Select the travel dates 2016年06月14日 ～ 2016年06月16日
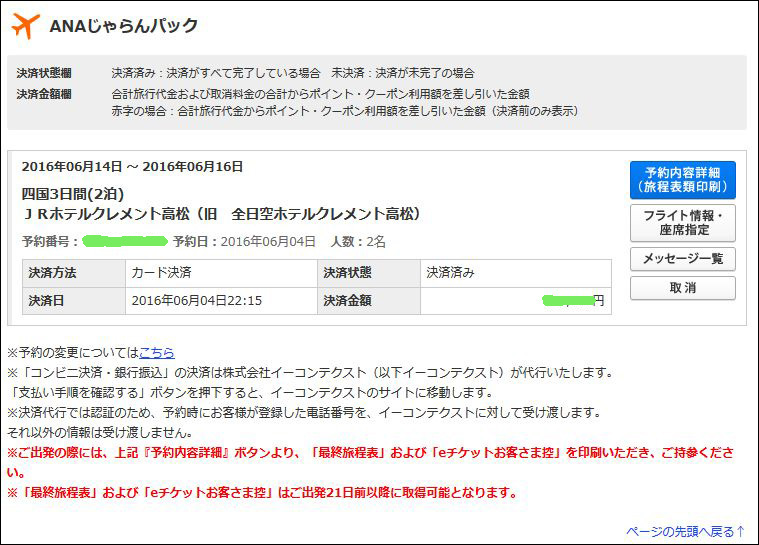759x545 pixels. [x=132, y=167]
